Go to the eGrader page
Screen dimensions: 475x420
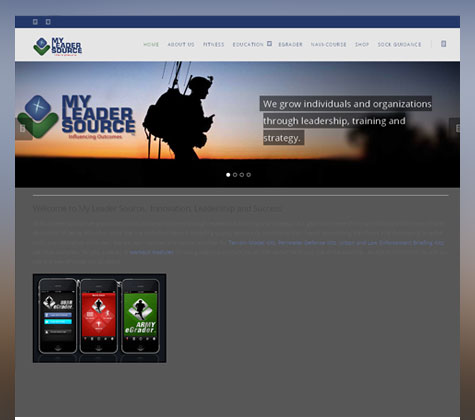[290, 44]
